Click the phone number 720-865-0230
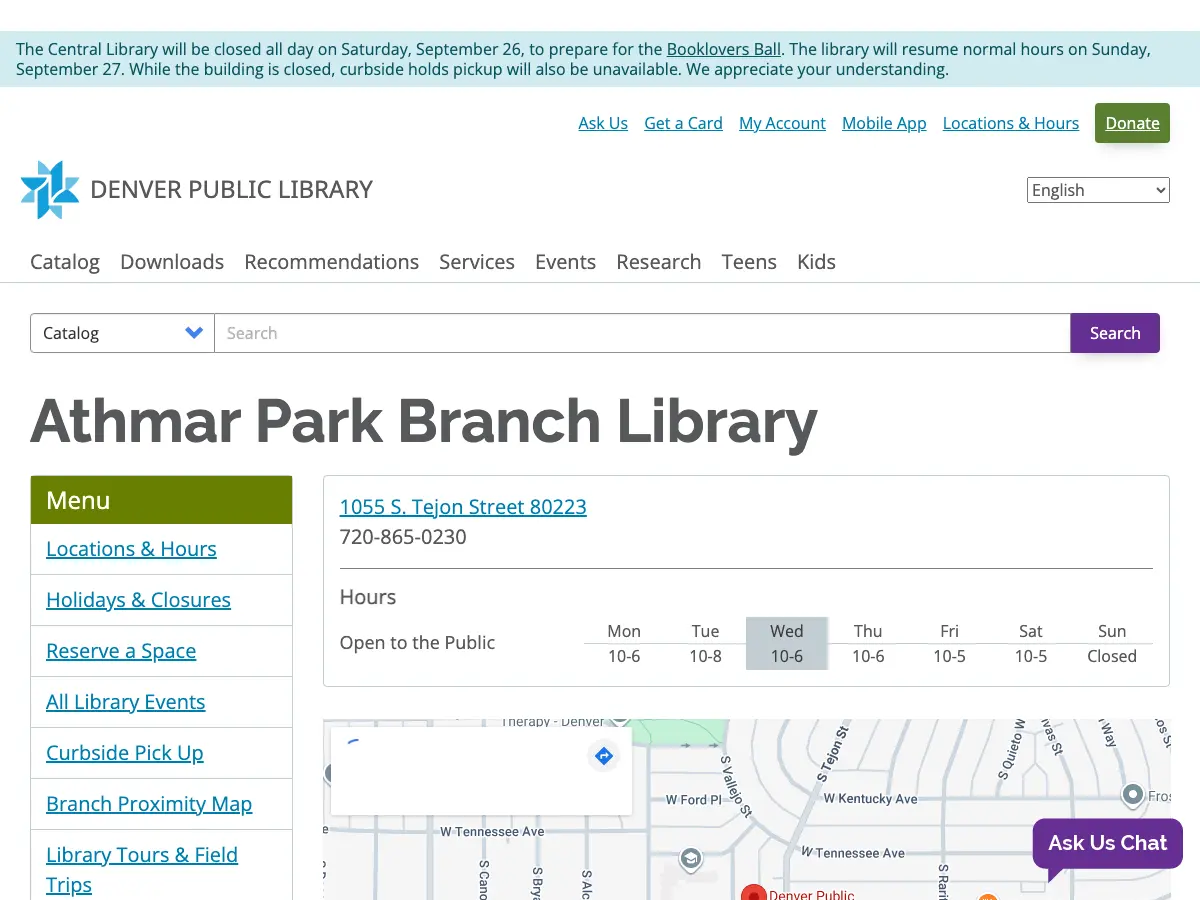The width and height of the screenshot is (1200, 900). 403,537
